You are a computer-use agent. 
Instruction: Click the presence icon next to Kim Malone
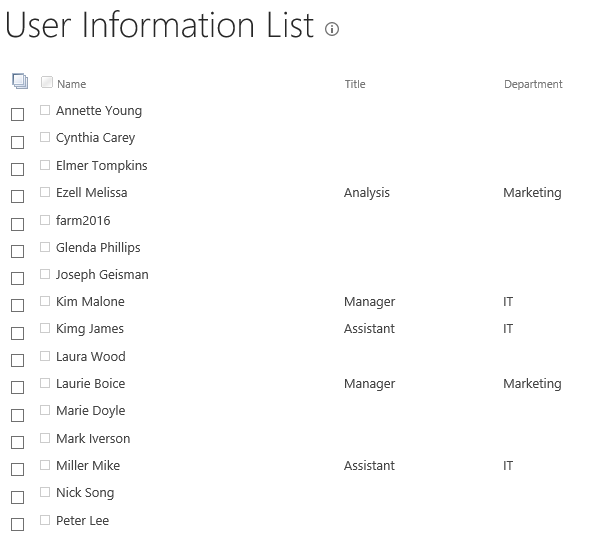click(x=45, y=301)
